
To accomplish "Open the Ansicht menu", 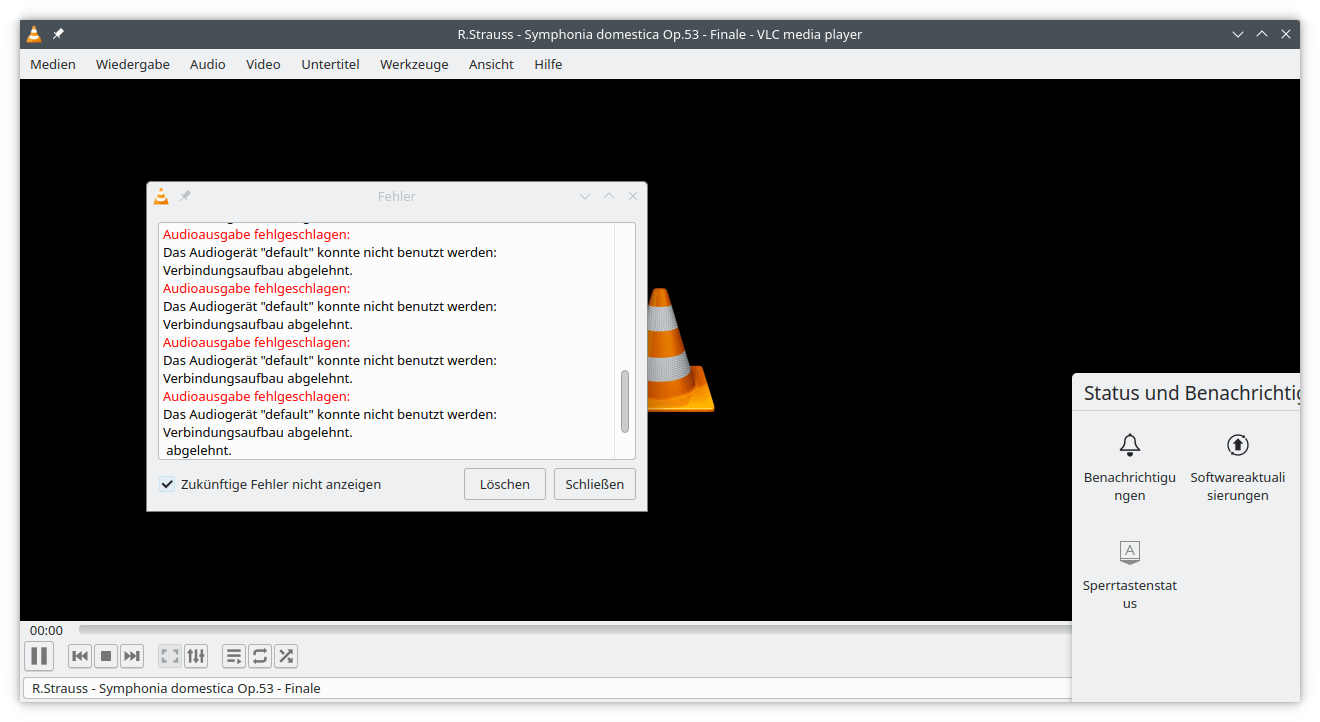I will pyautogui.click(x=491, y=64).
